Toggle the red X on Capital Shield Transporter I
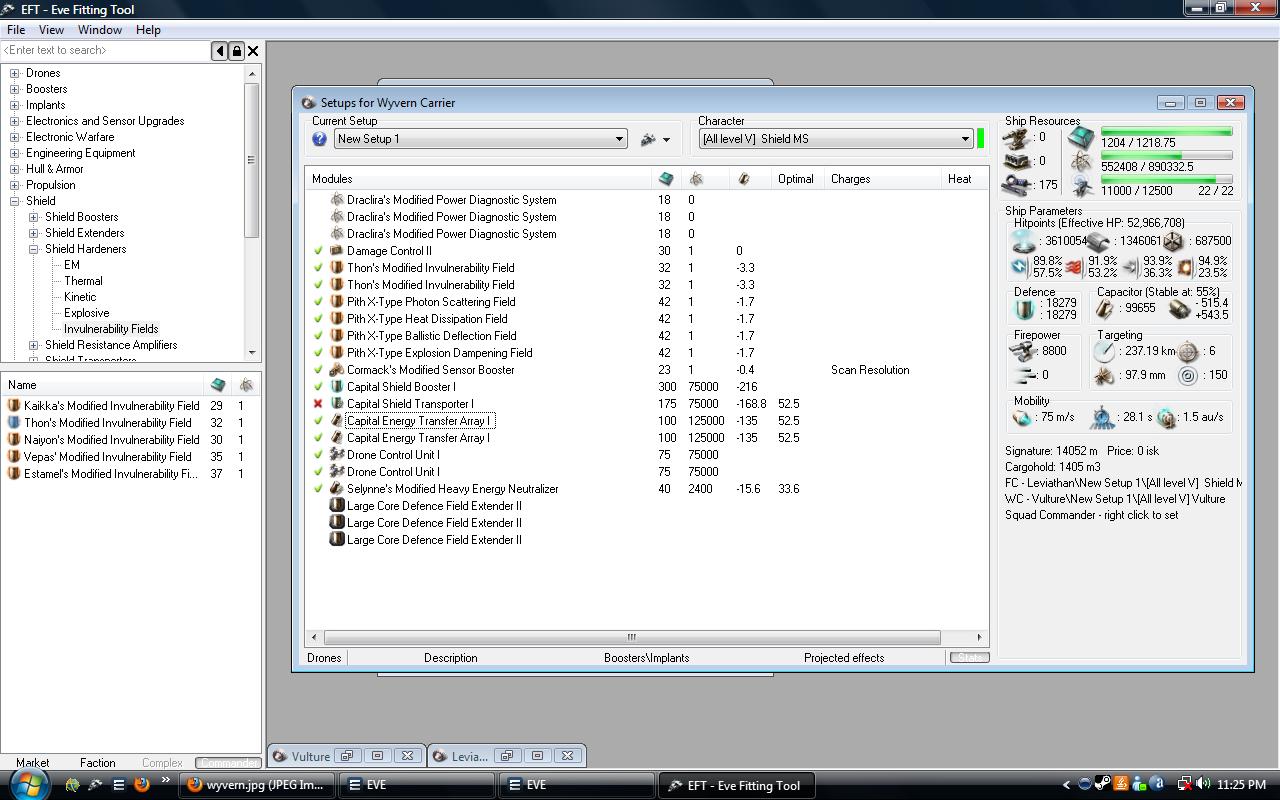Viewport: 1280px width, 800px height. 318,404
